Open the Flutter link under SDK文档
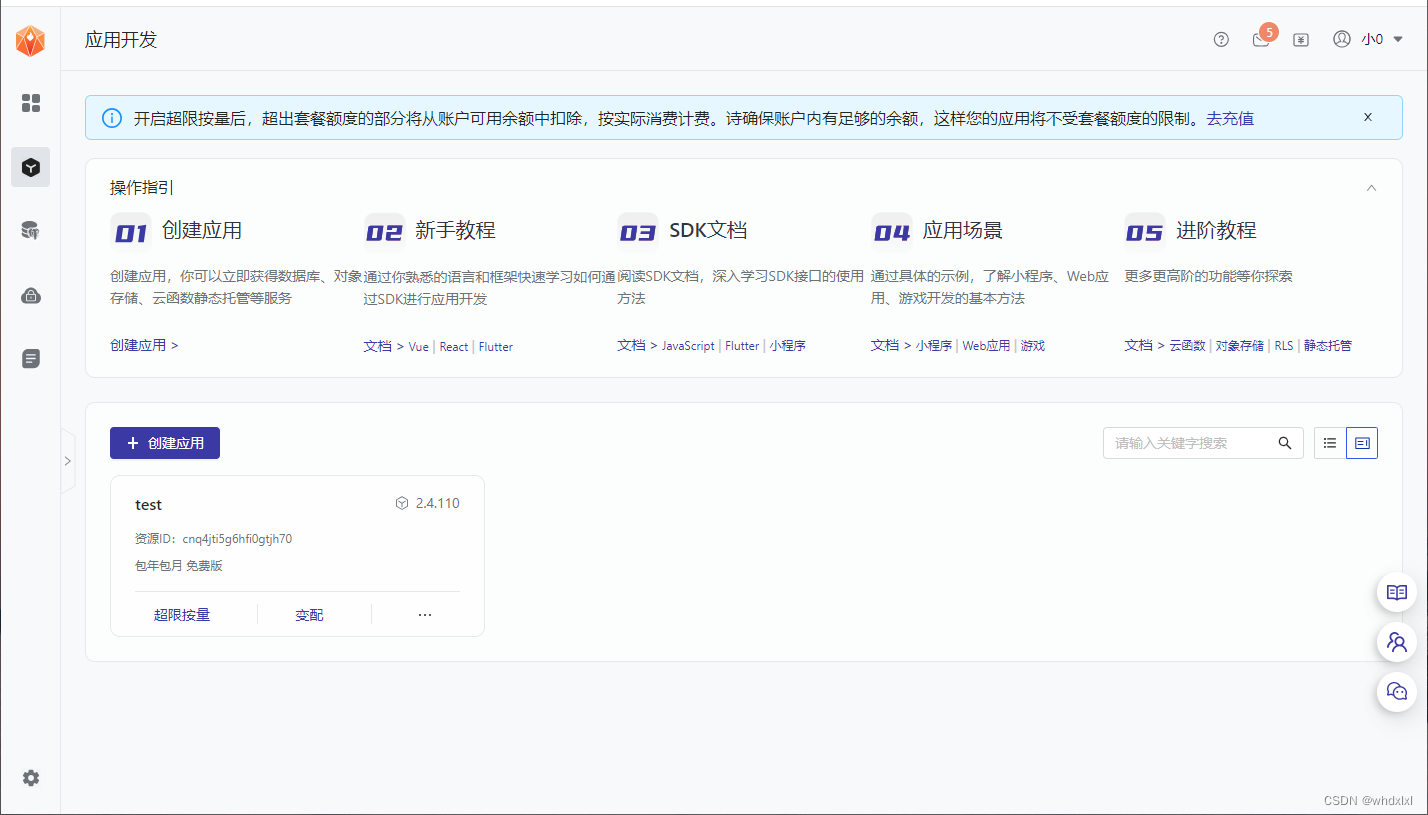1428x815 pixels. tap(742, 346)
